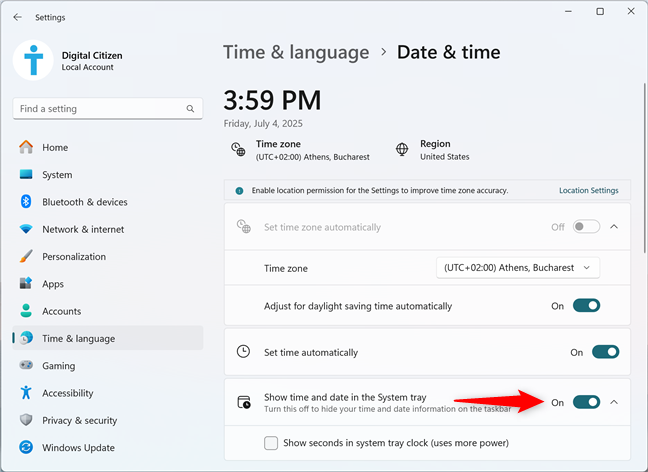Click the back arrow icon in Settings
The height and width of the screenshot is (472, 648).
[x=17, y=17]
